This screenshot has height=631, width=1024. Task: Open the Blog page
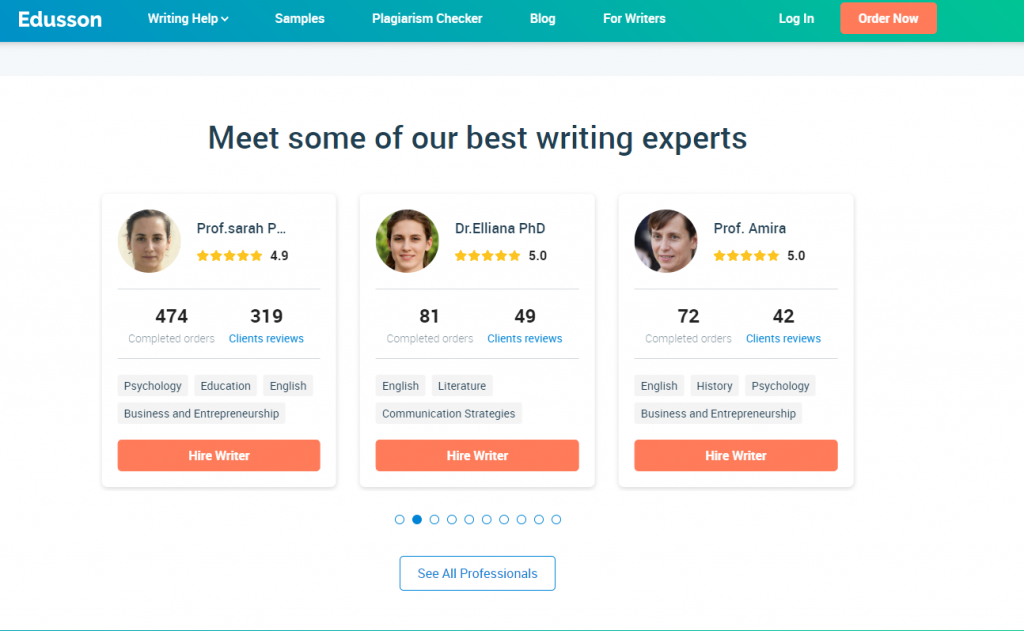click(543, 19)
